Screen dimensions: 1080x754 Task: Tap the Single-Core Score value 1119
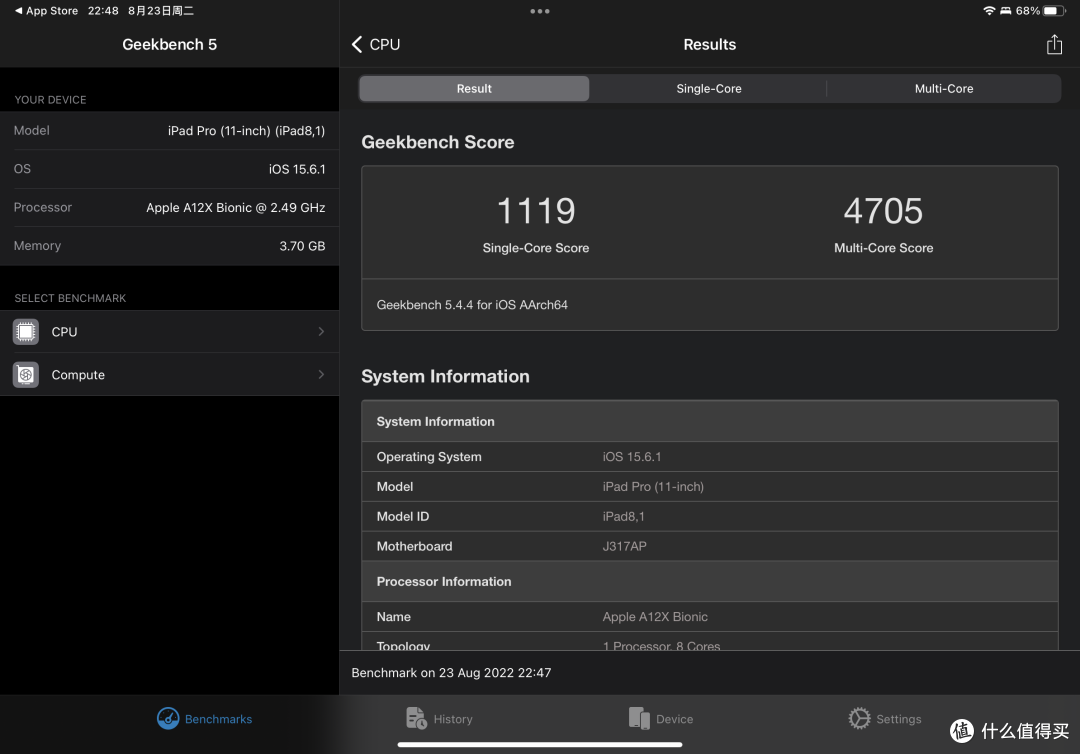pyautogui.click(x=536, y=211)
